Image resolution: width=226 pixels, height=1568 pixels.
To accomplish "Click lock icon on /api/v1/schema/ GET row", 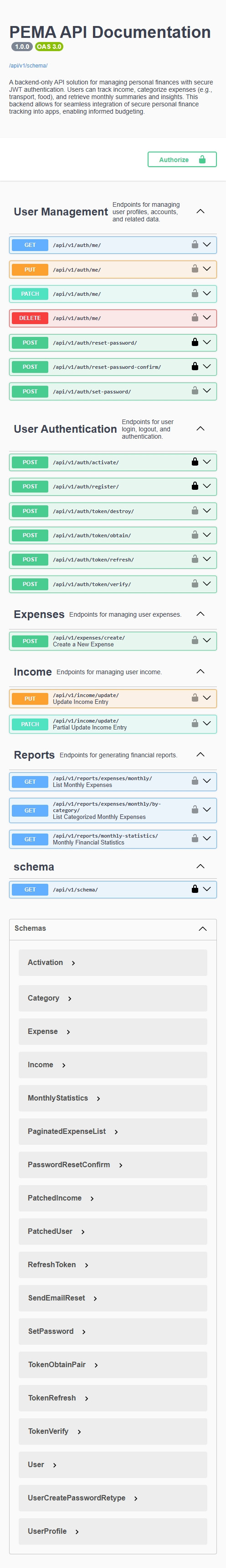I will (x=195, y=889).
